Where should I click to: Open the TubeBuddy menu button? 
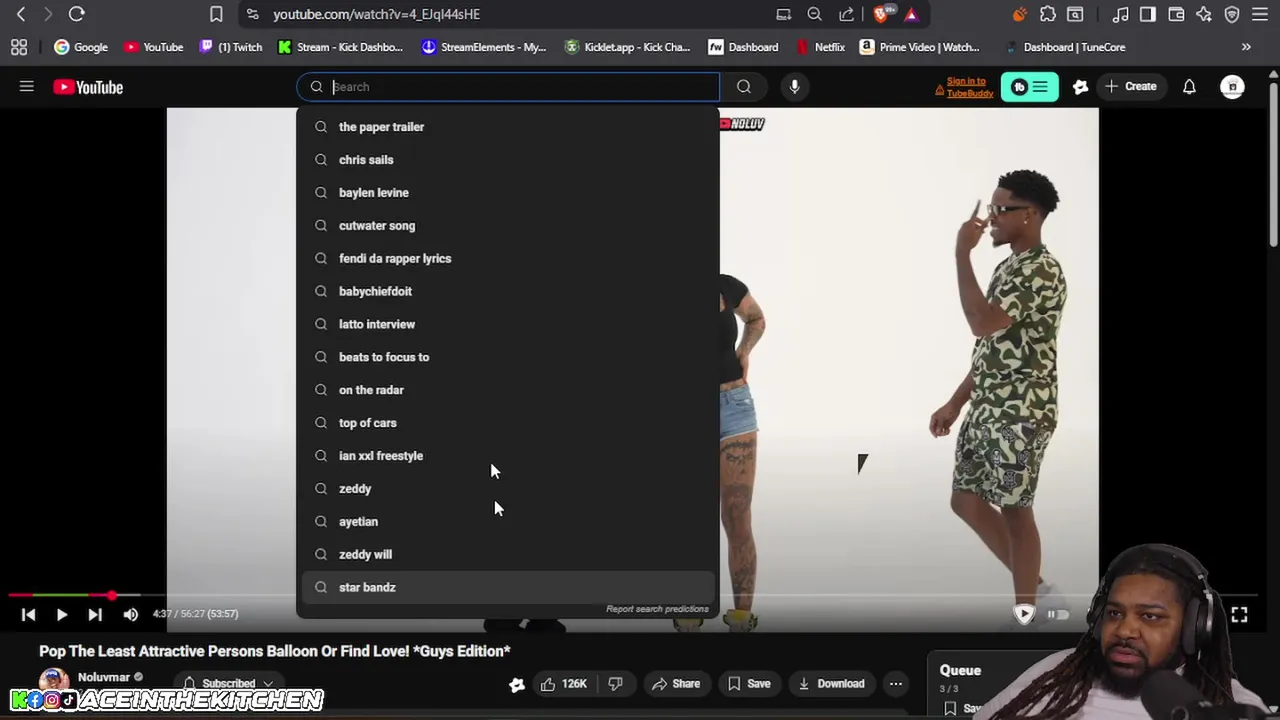[1029, 87]
